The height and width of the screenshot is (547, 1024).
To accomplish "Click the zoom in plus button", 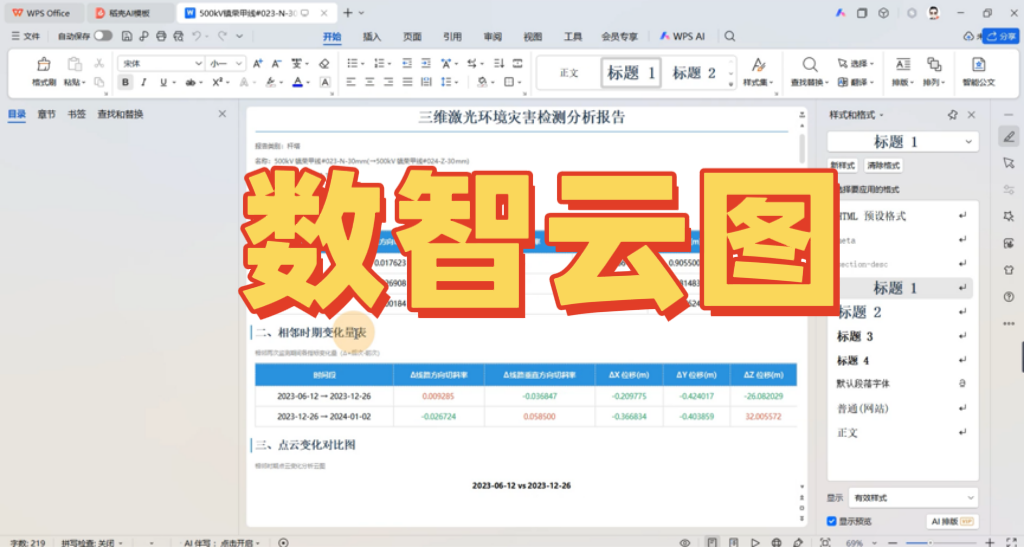I will coord(989,542).
